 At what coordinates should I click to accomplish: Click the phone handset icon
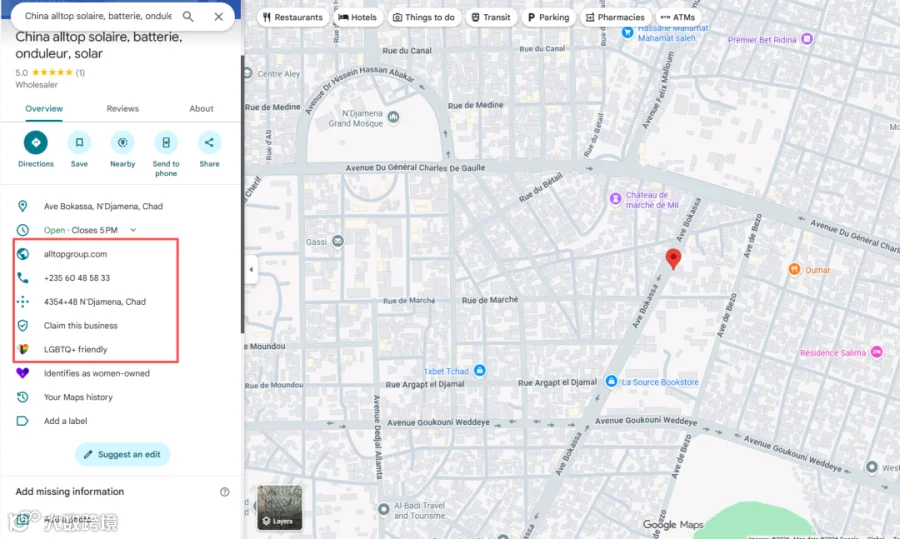[22, 278]
